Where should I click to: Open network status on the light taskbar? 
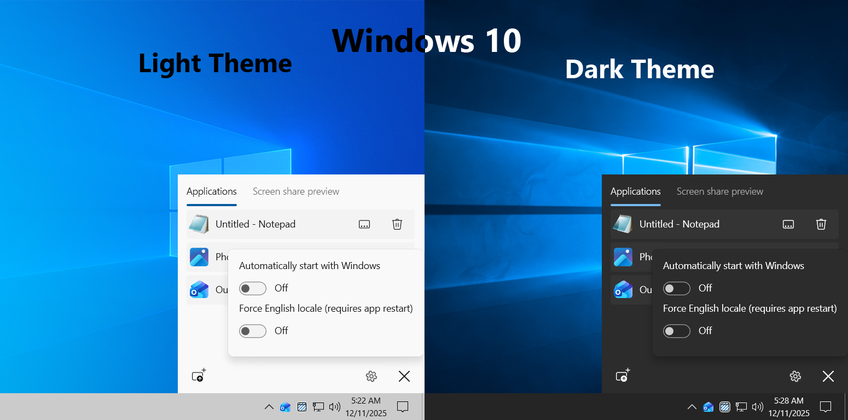point(319,407)
